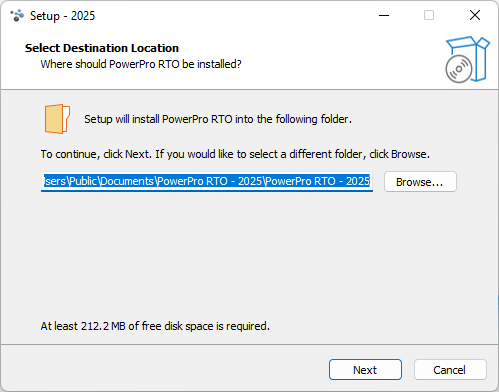Click the 'At least 212.2 MB' disk space text
Viewport: 499px width, 392px height.
pos(155,326)
